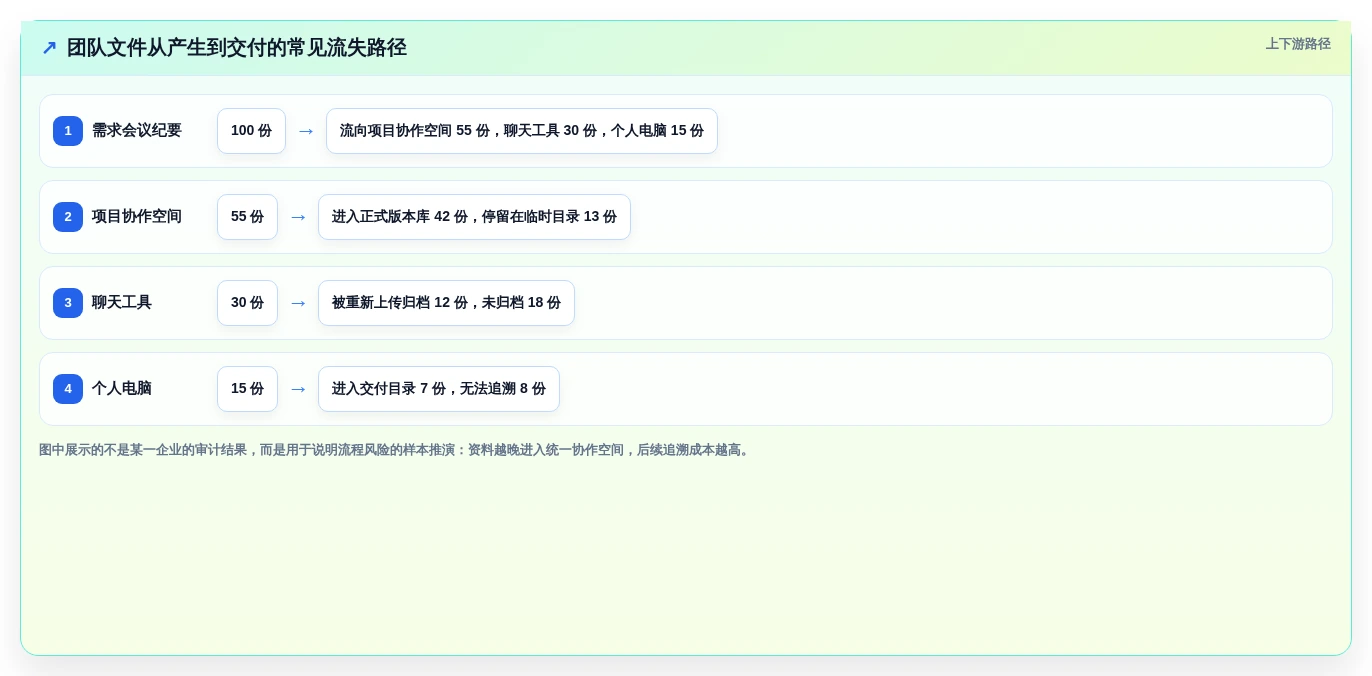Click the 个人电脑 row label
Image resolution: width=1372 pixels, height=676 pixels.
click(122, 389)
